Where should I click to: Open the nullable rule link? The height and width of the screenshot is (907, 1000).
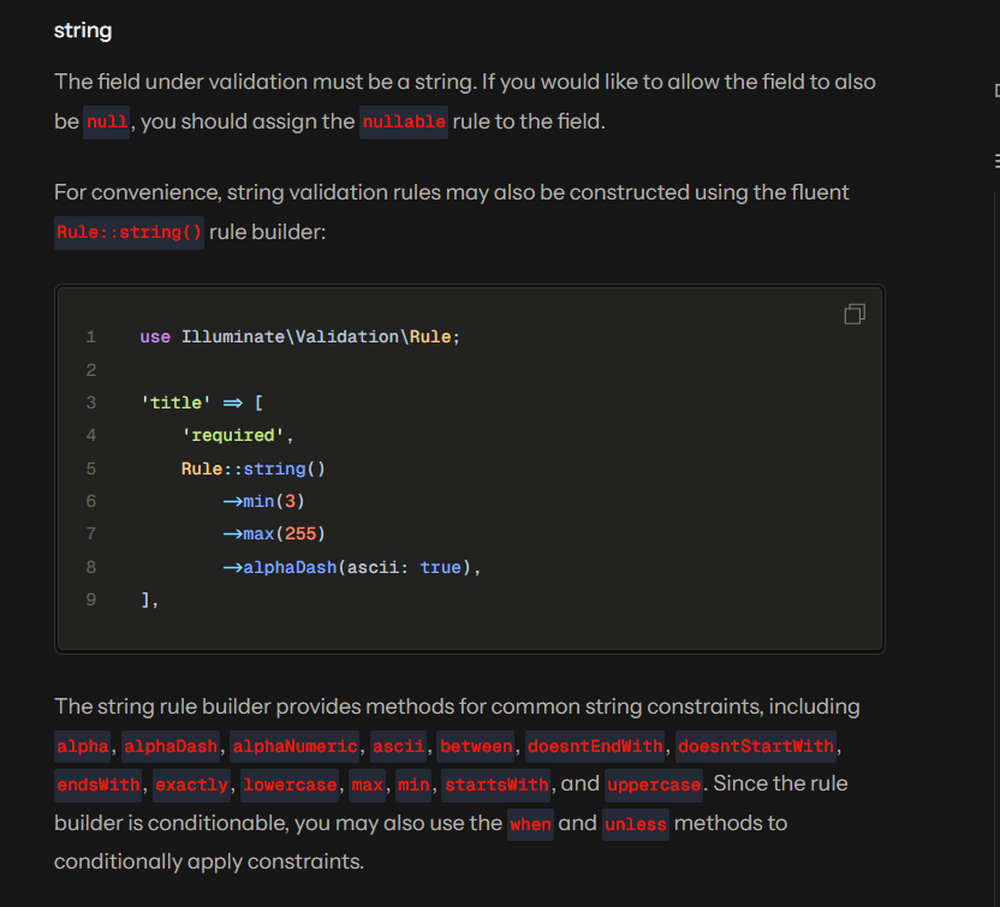coord(404,122)
